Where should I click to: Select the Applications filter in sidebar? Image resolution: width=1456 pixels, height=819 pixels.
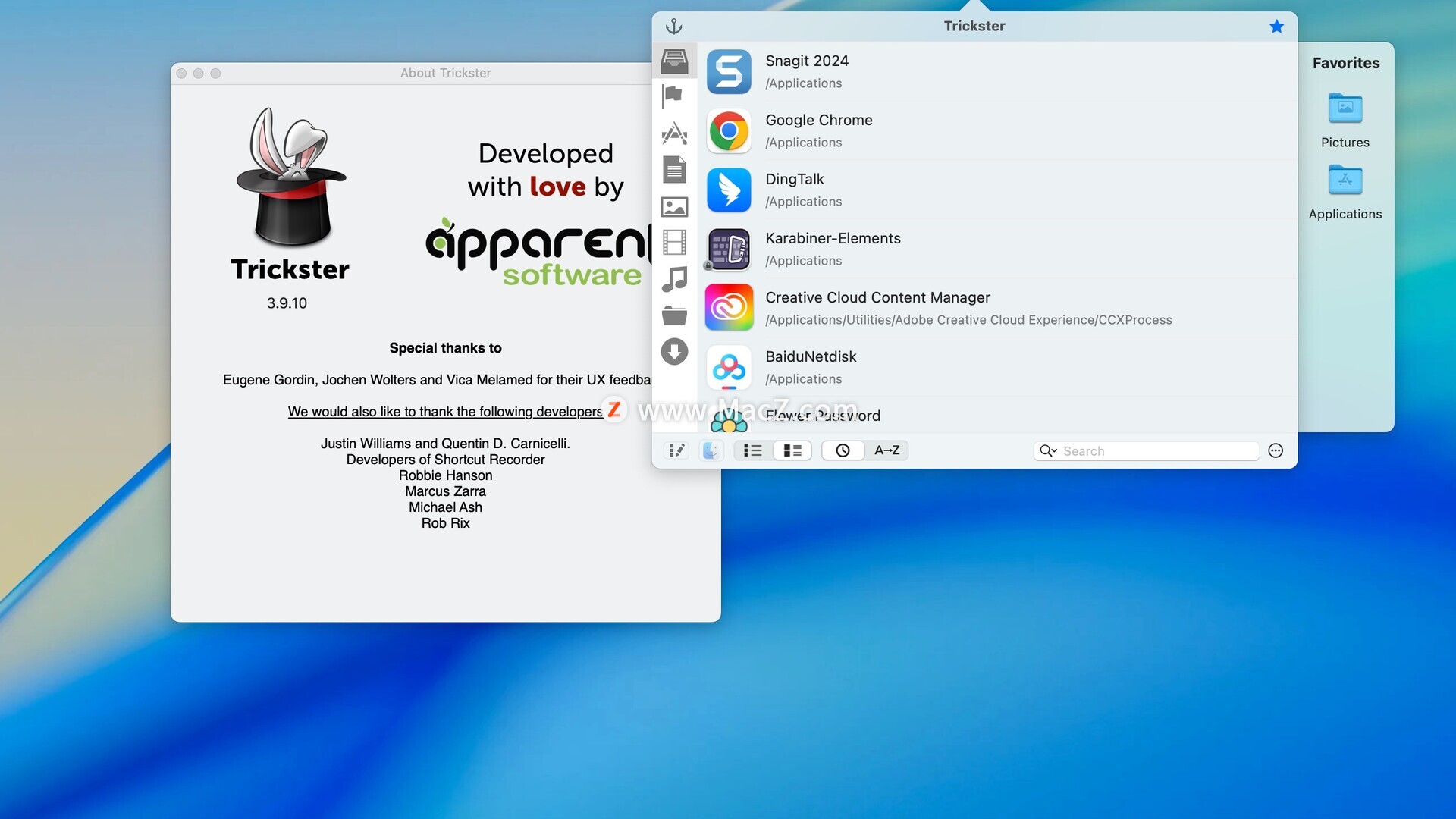[674, 133]
